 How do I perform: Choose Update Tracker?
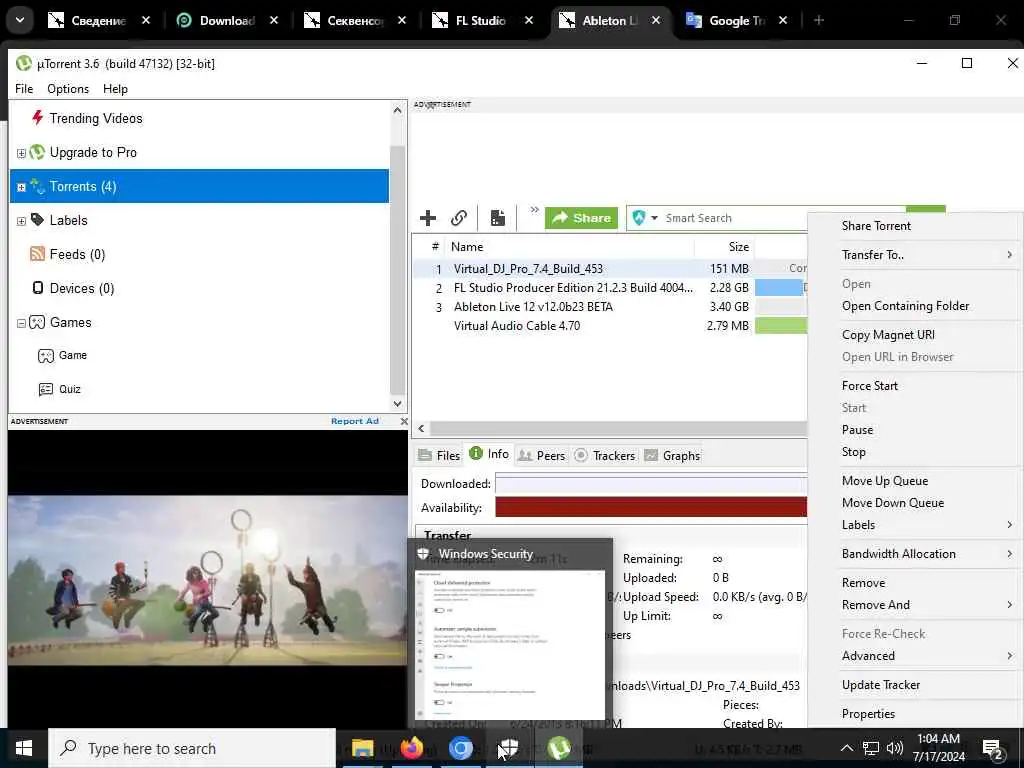point(880,685)
